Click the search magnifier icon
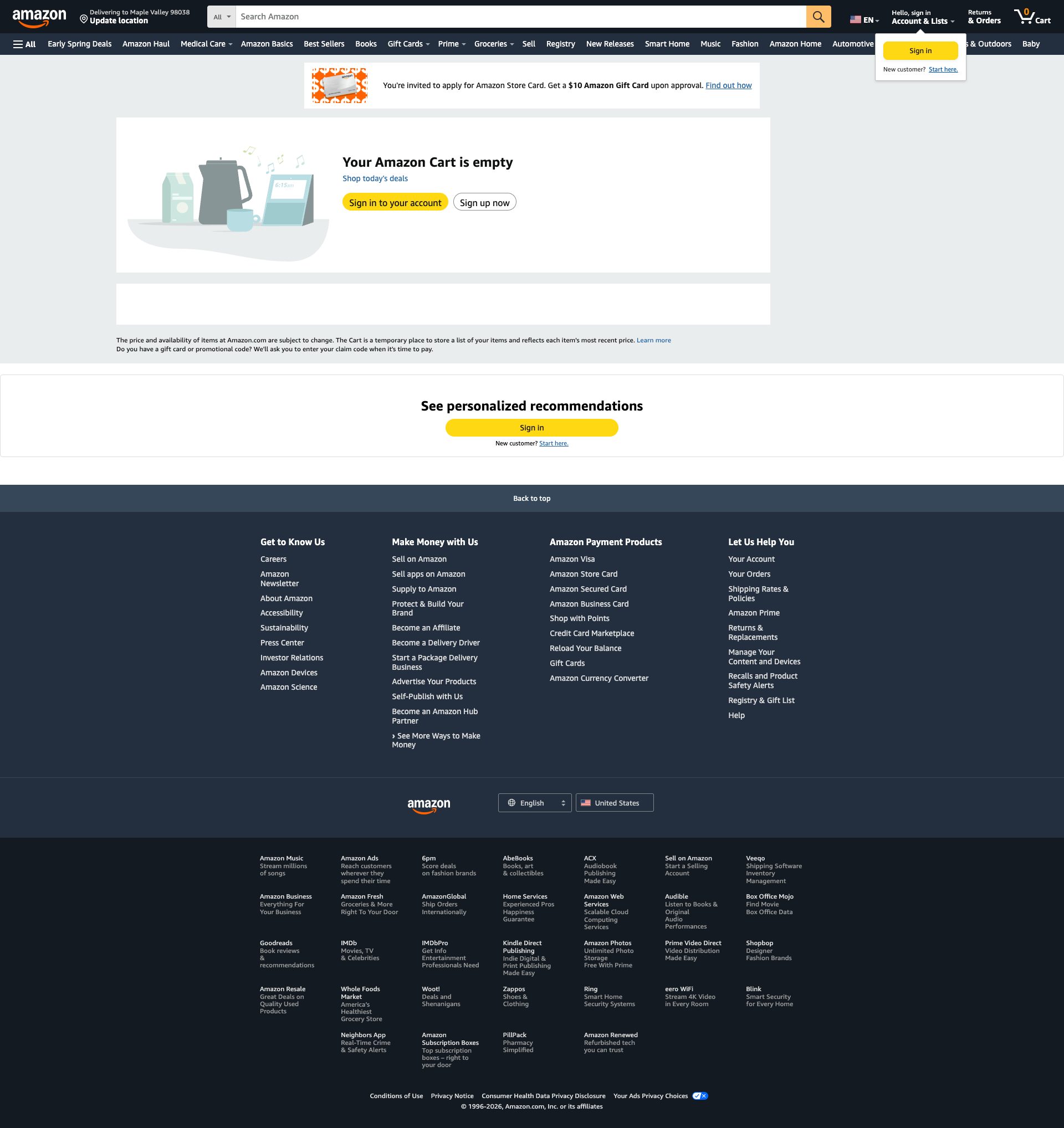Image resolution: width=1064 pixels, height=1128 pixels. (x=818, y=17)
